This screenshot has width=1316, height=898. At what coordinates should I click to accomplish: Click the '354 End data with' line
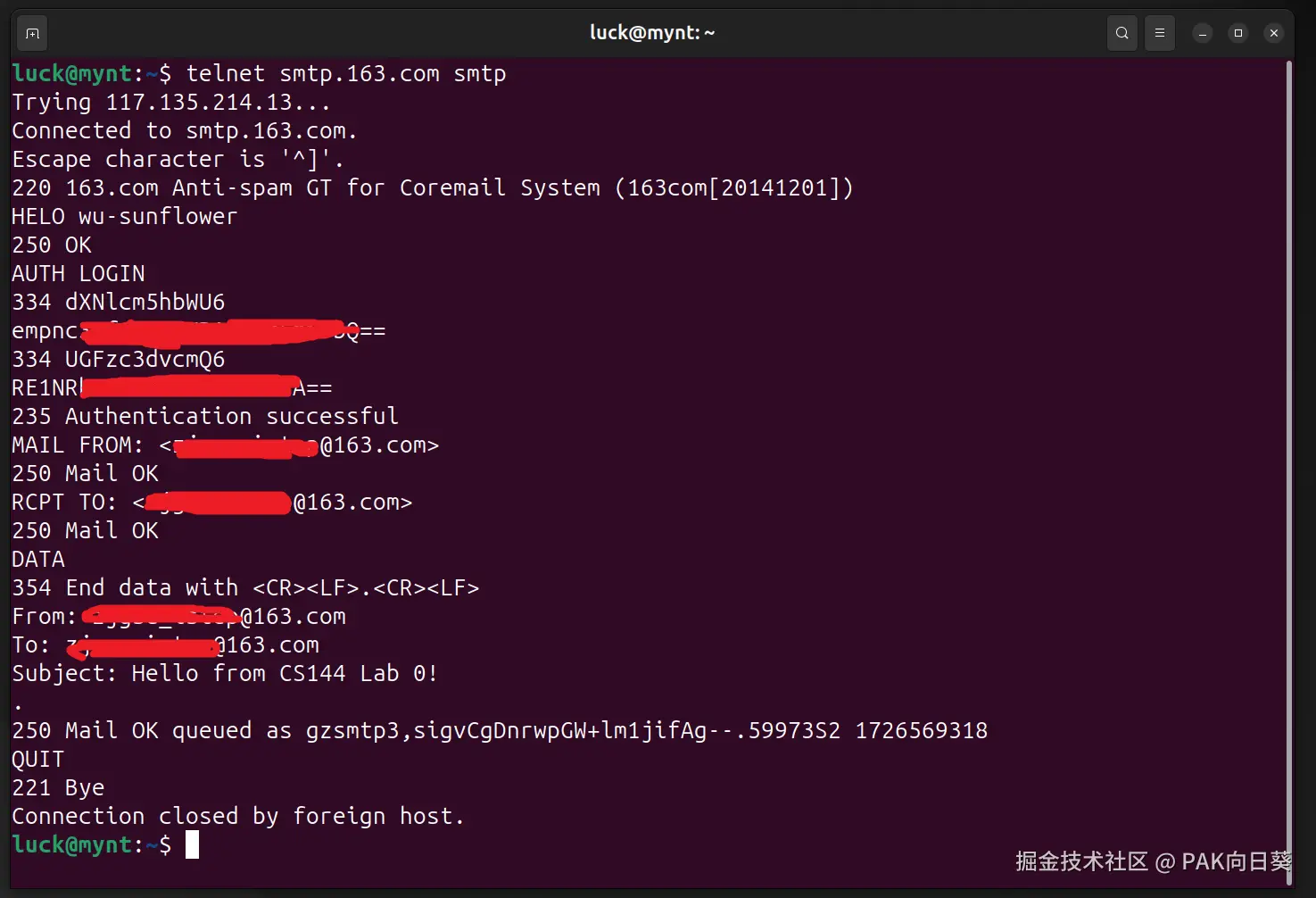[x=245, y=587]
